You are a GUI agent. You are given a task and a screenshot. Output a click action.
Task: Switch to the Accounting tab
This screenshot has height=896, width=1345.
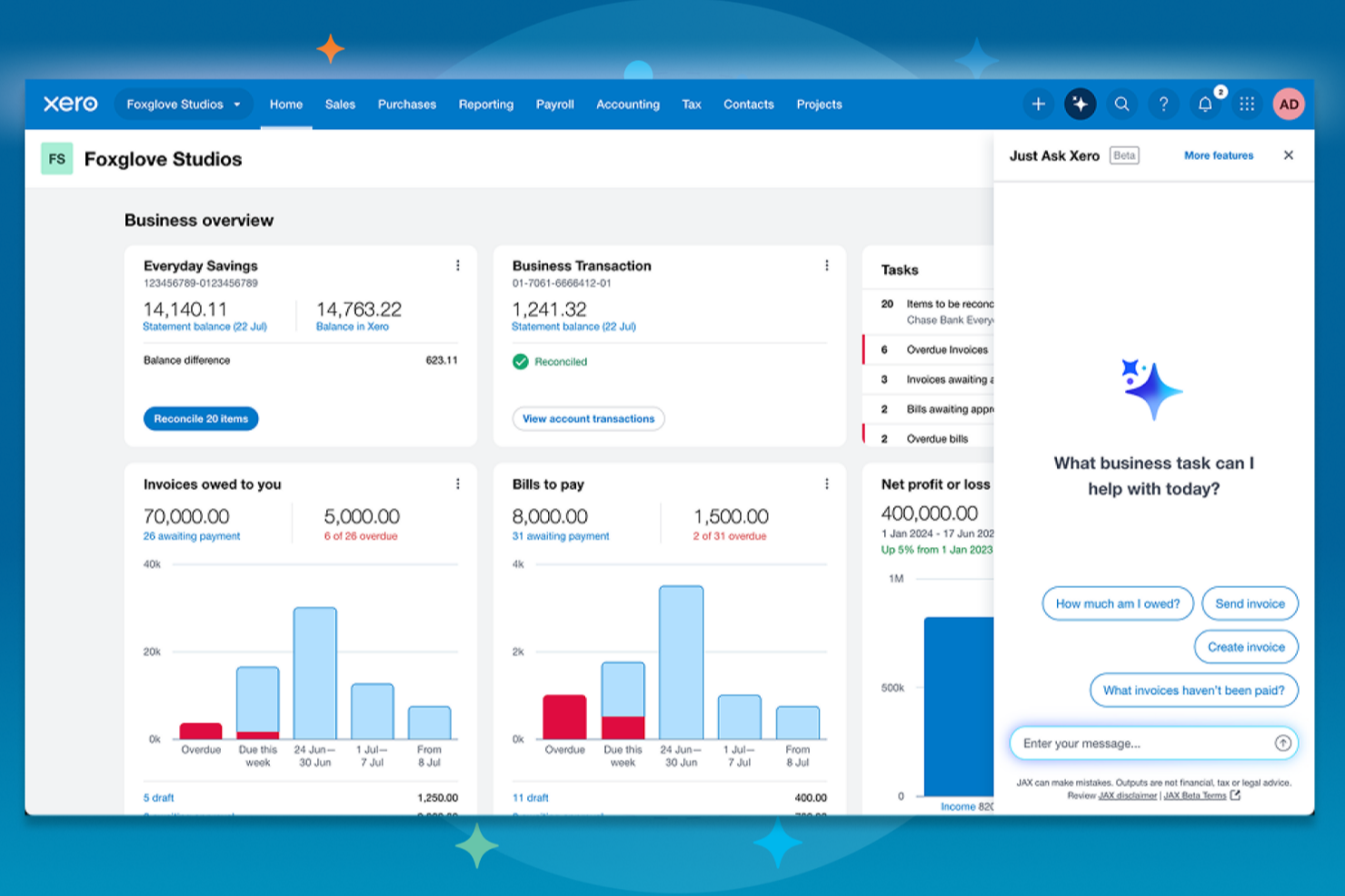click(x=627, y=104)
